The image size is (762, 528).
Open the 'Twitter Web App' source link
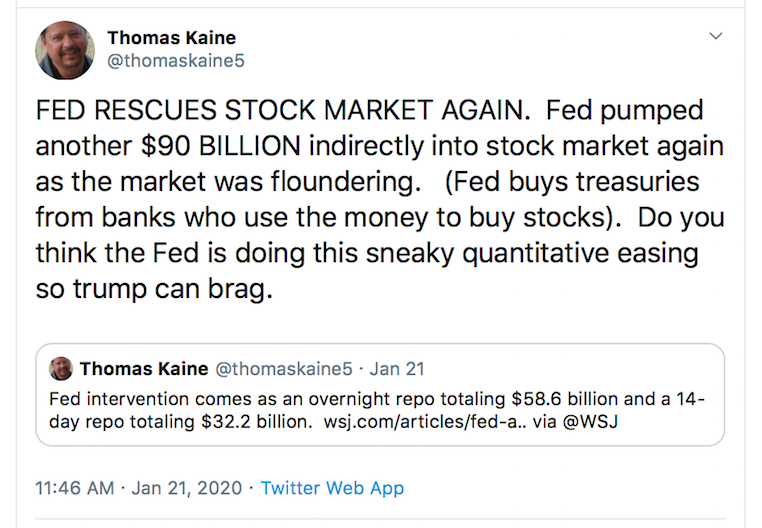tap(332, 488)
